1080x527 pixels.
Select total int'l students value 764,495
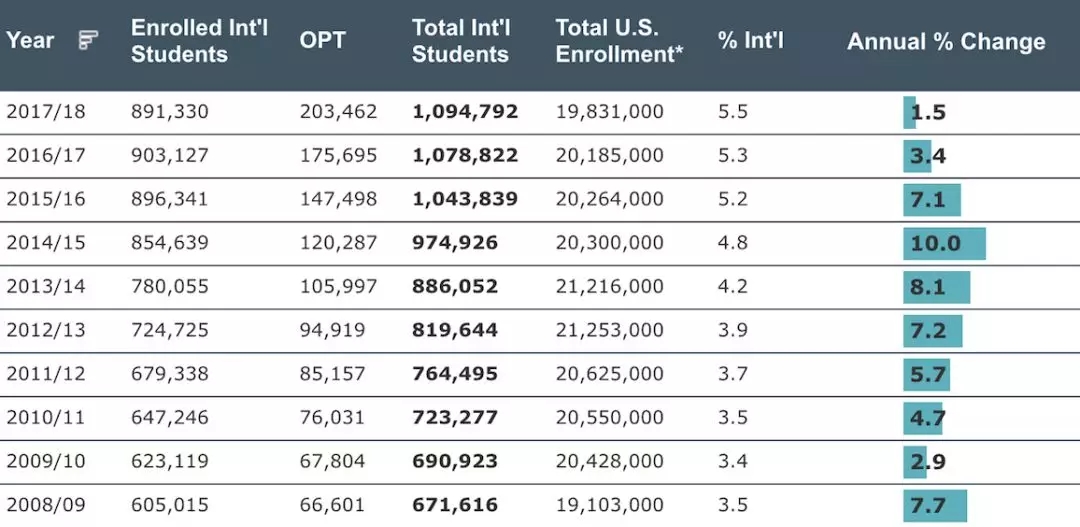(x=454, y=374)
